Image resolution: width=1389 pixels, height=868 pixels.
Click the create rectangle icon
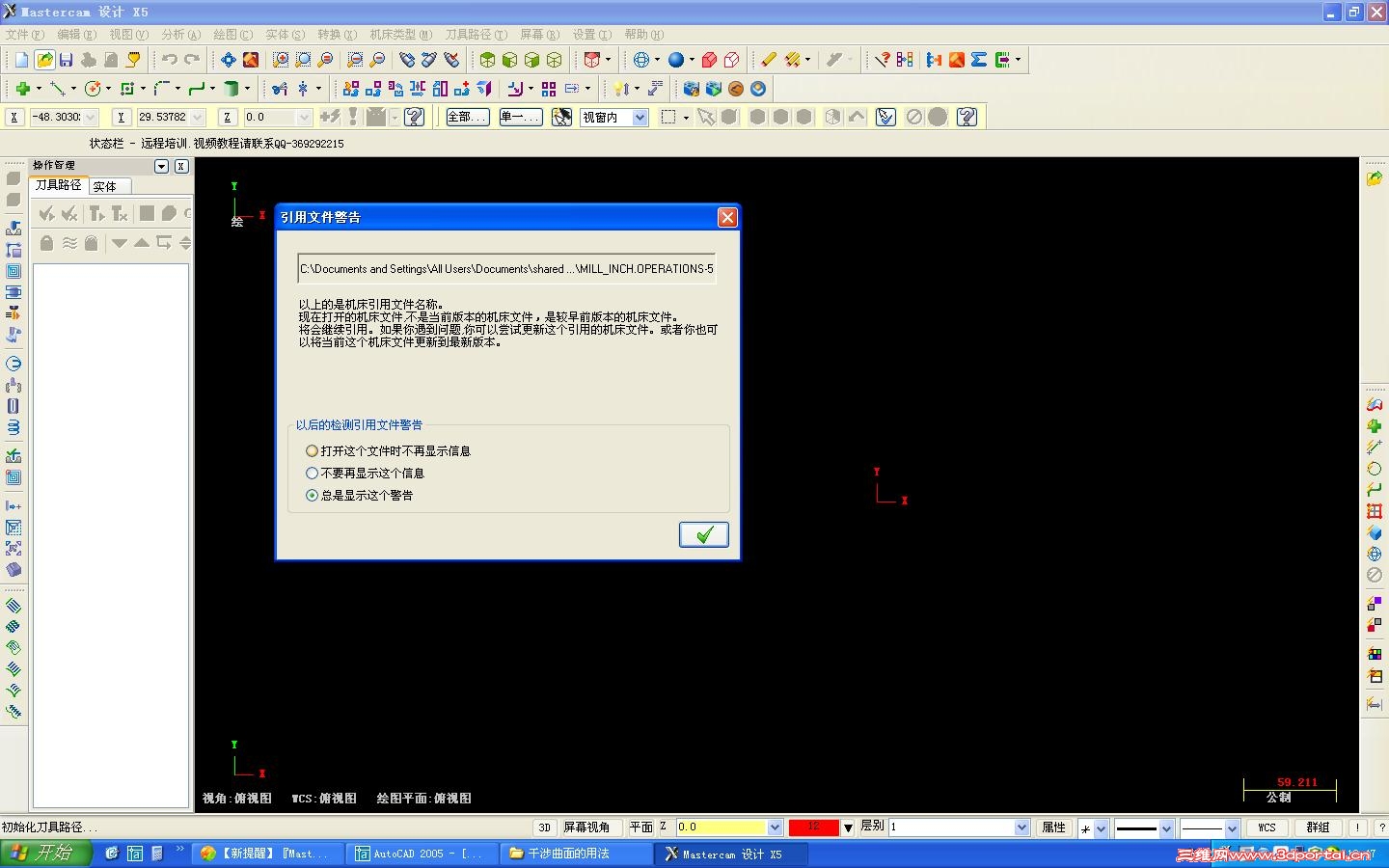pyautogui.click(x=127, y=89)
